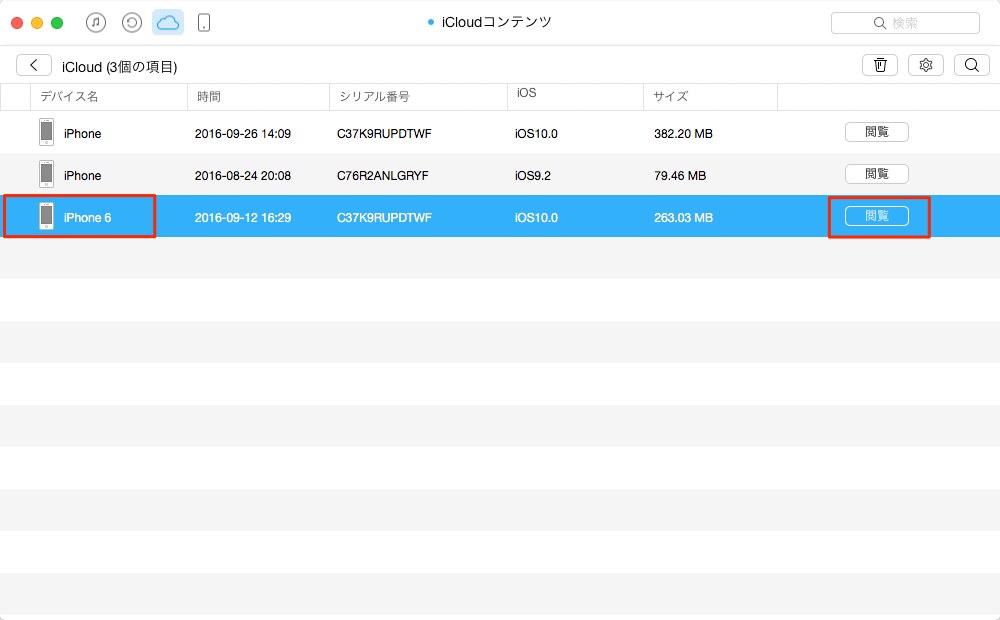
Task: Click the iOS9.2 version cell
Action: pyautogui.click(x=533, y=176)
